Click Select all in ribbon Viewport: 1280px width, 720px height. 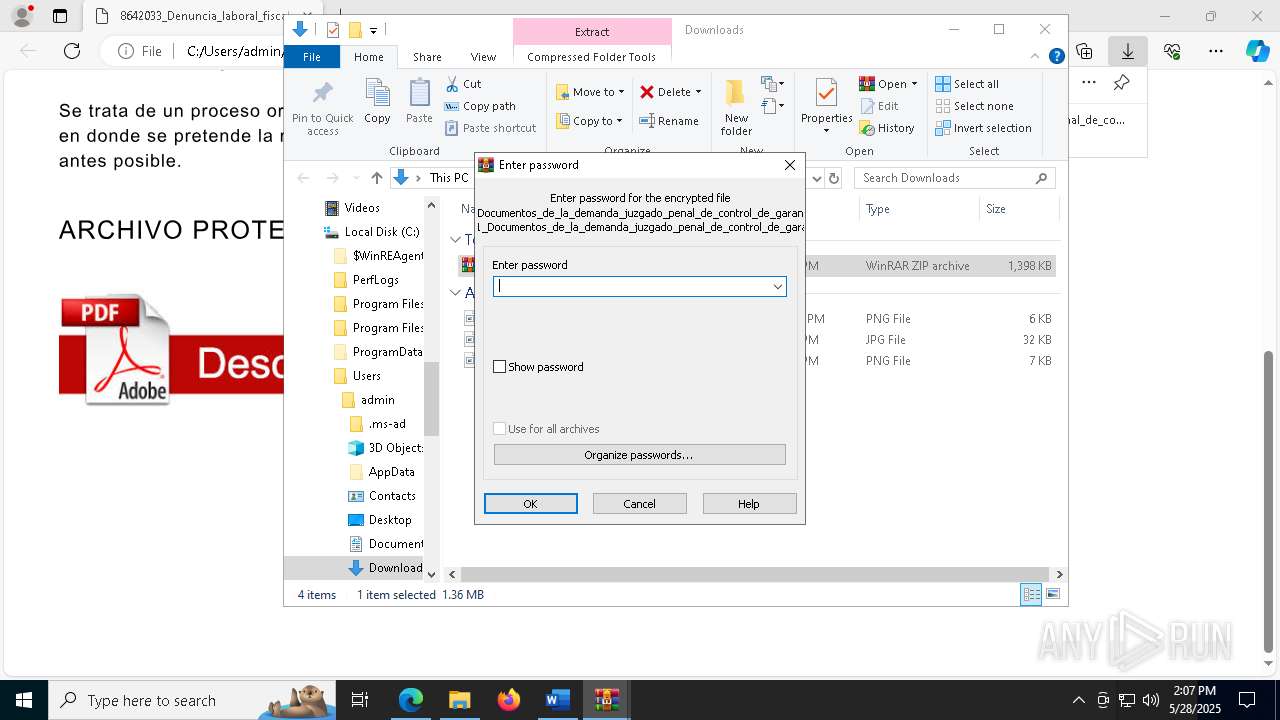pos(966,84)
